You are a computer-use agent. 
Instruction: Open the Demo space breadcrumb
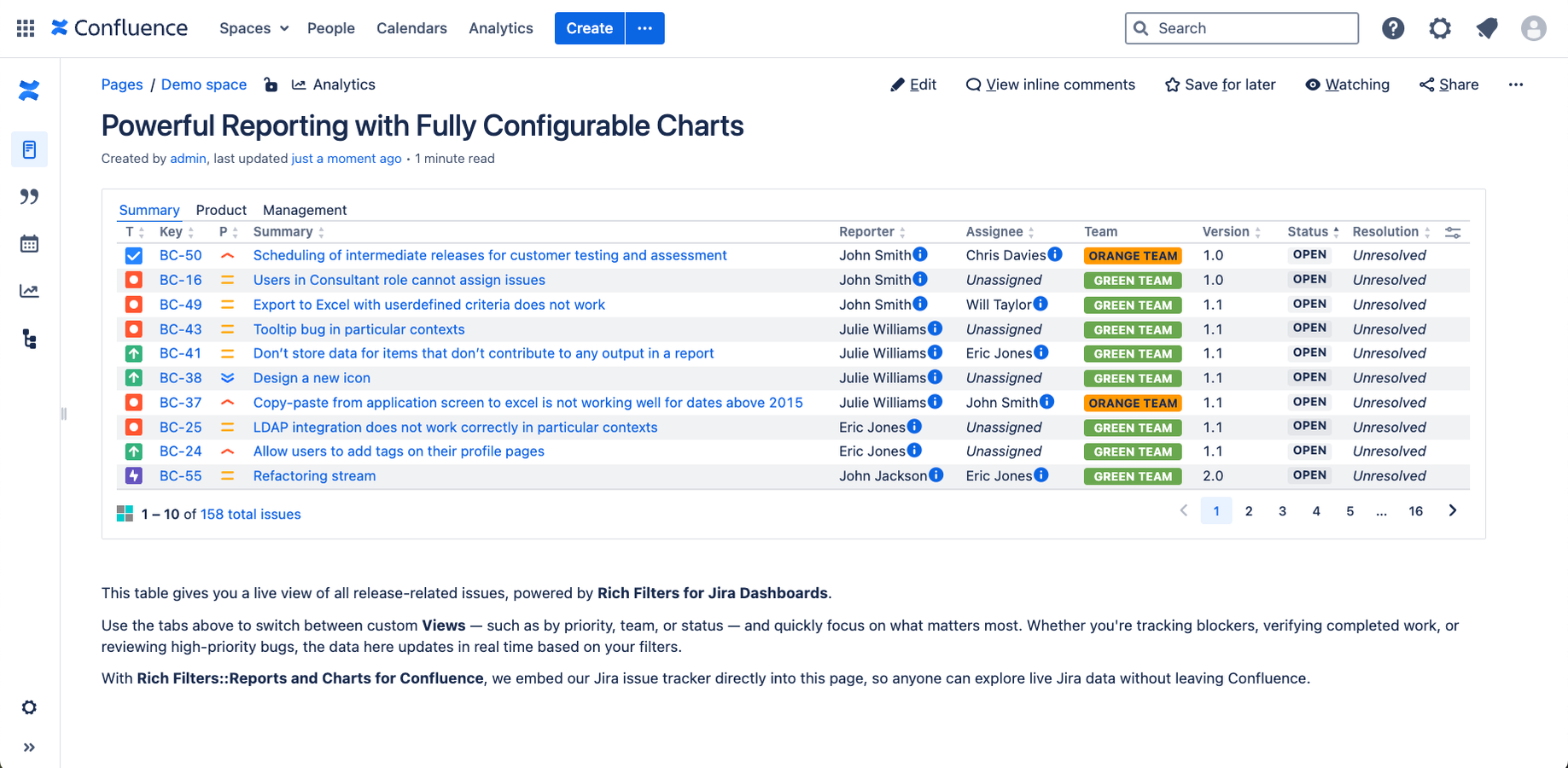(x=204, y=84)
